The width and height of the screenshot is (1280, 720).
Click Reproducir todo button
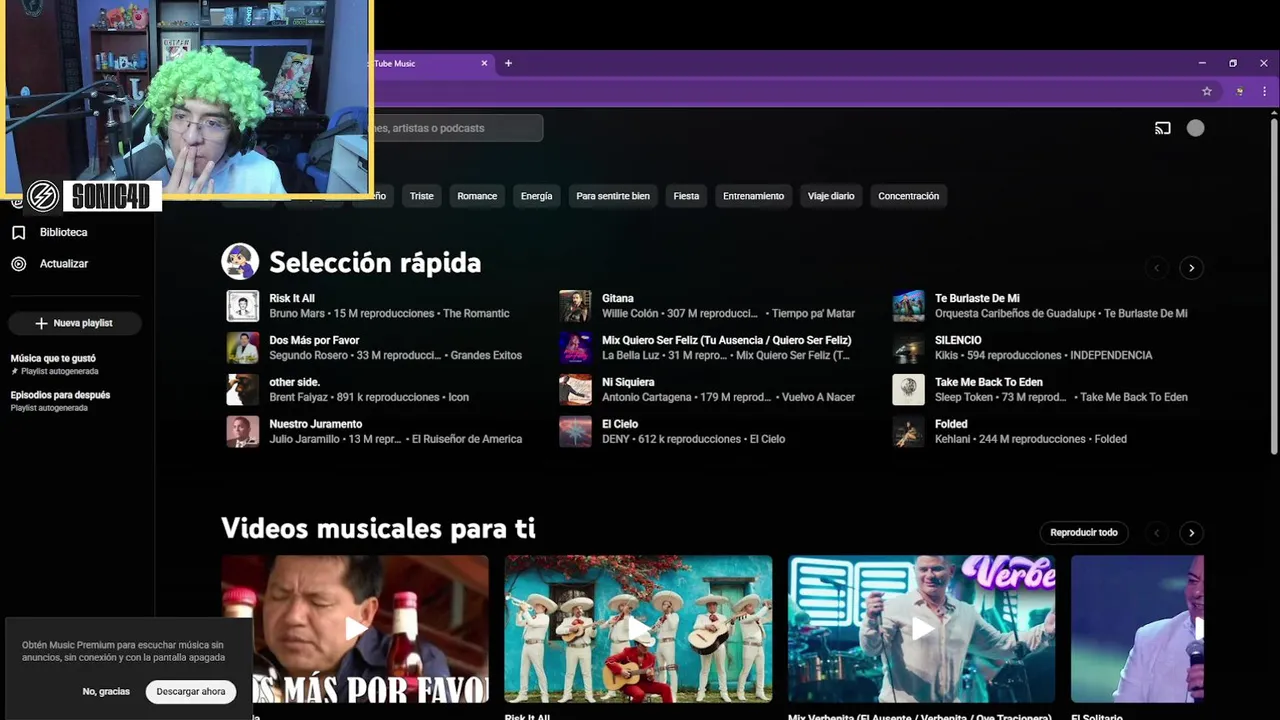click(1084, 533)
